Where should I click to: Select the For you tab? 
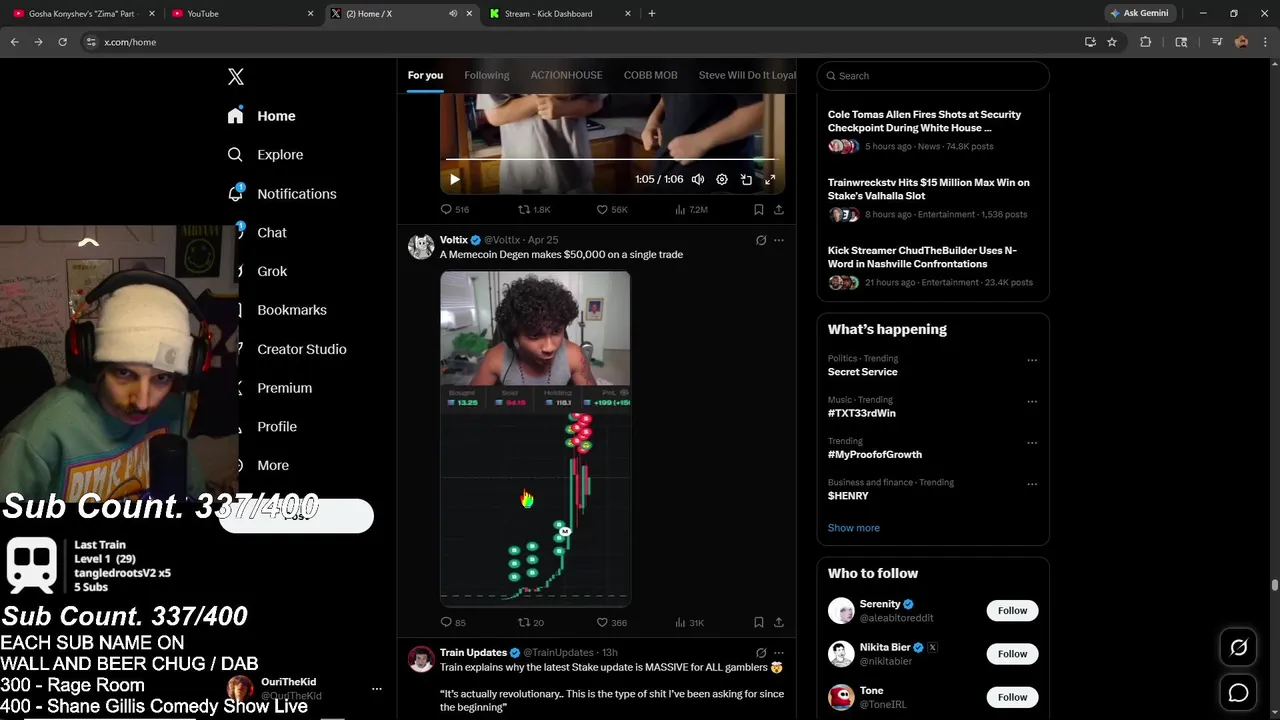click(425, 75)
